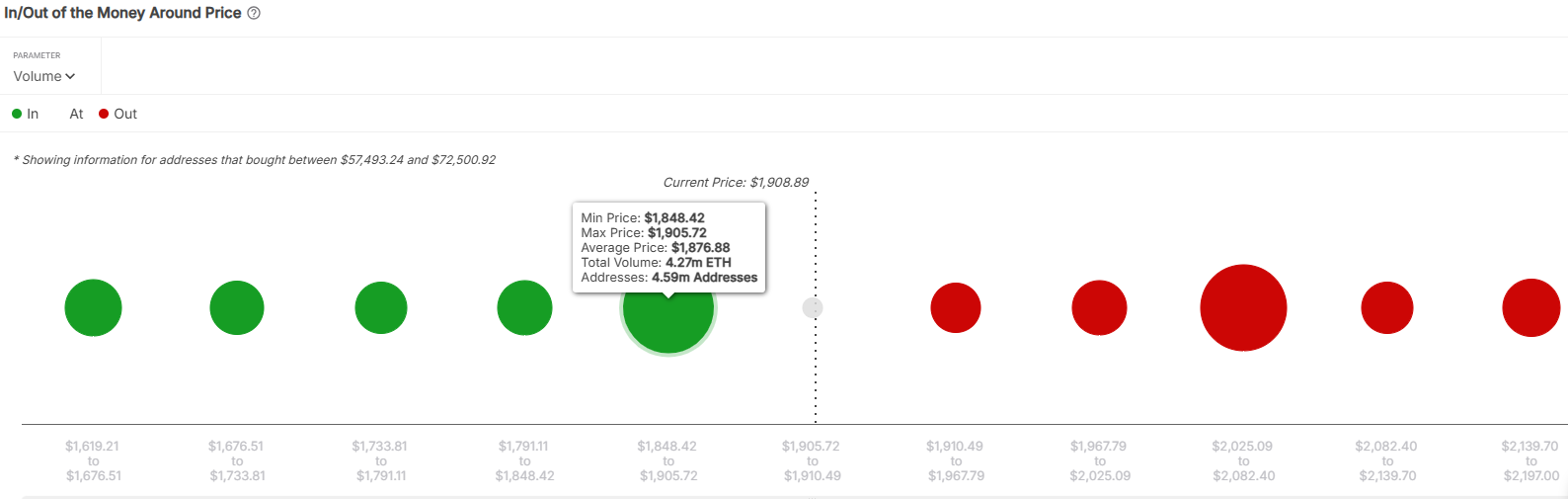Screen dimensions: 1568x499
Task: Click red bubble for $1,910.49 to $1,967.79
Action: 956,308
